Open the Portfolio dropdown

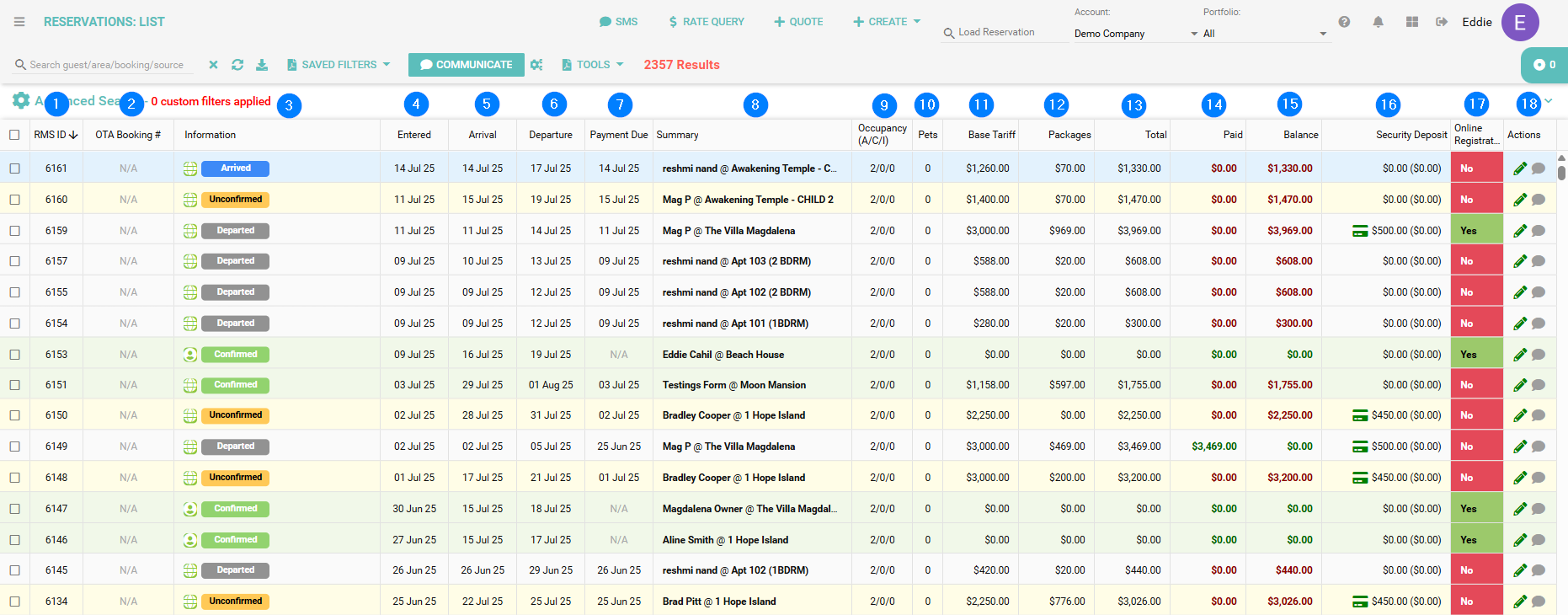click(x=1264, y=34)
